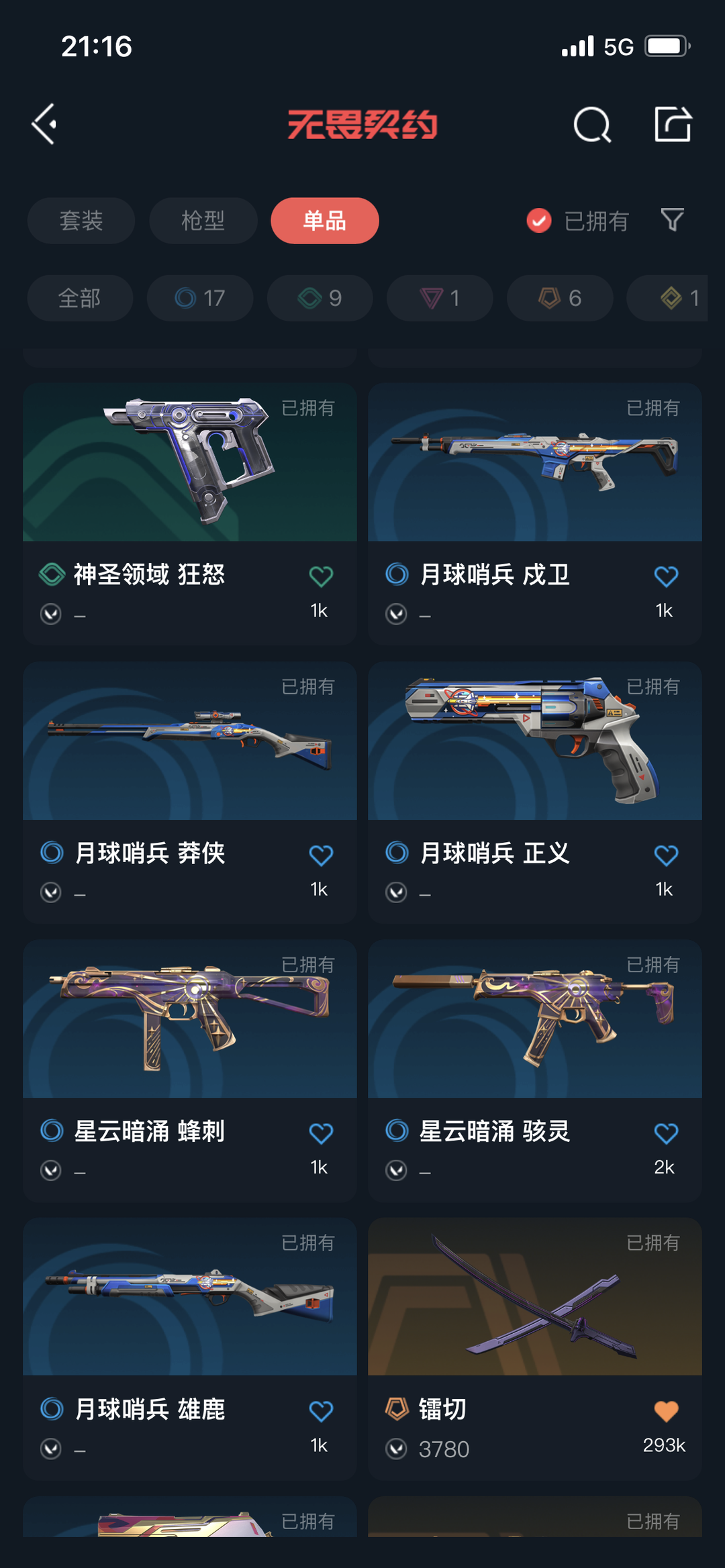Tap heart on 月球哨兵 戍卫

tap(666, 576)
